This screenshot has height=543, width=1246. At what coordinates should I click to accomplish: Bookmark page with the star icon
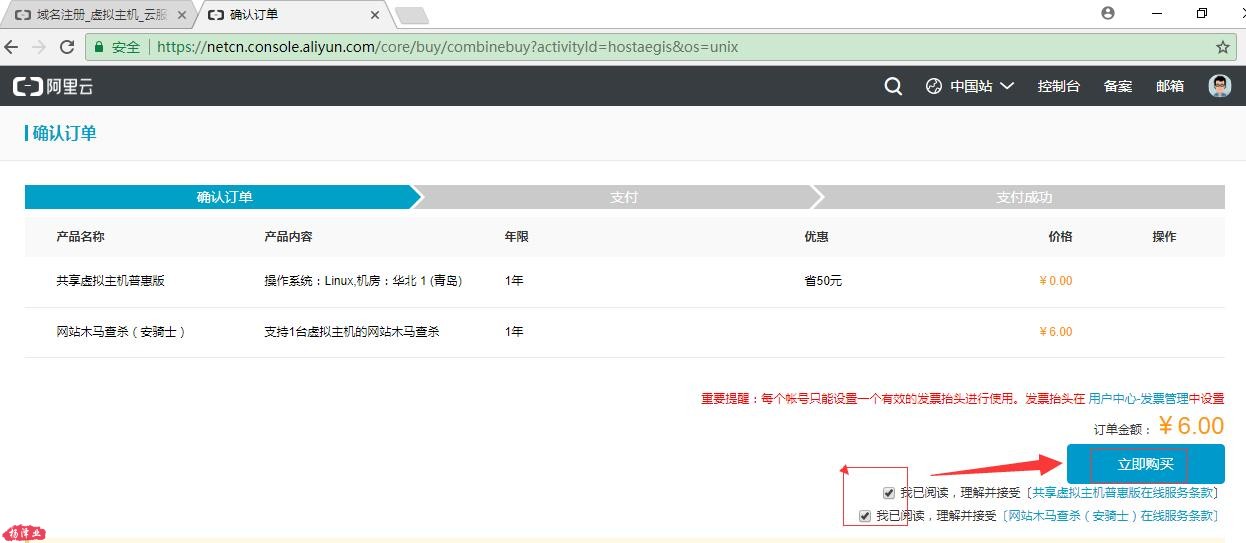(1222, 47)
